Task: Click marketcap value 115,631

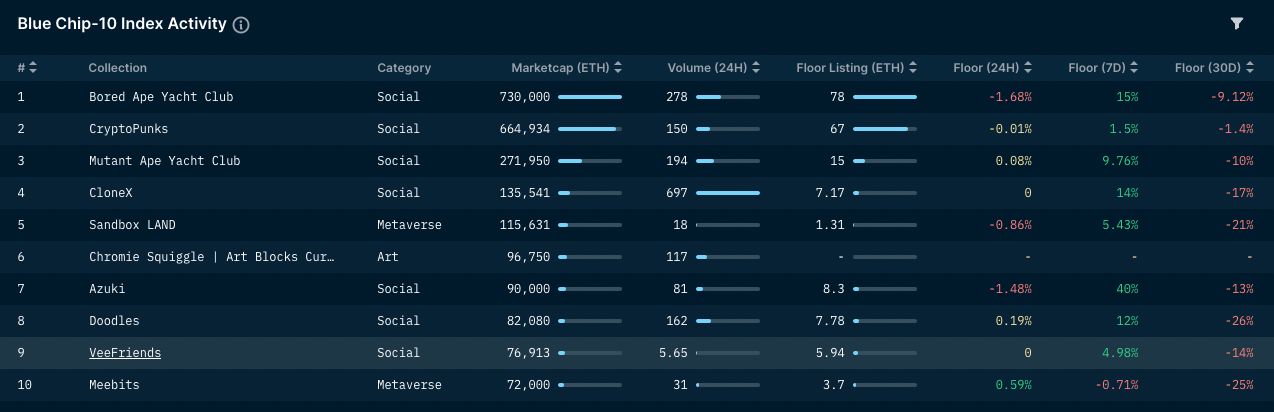Action: pos(525,225)
